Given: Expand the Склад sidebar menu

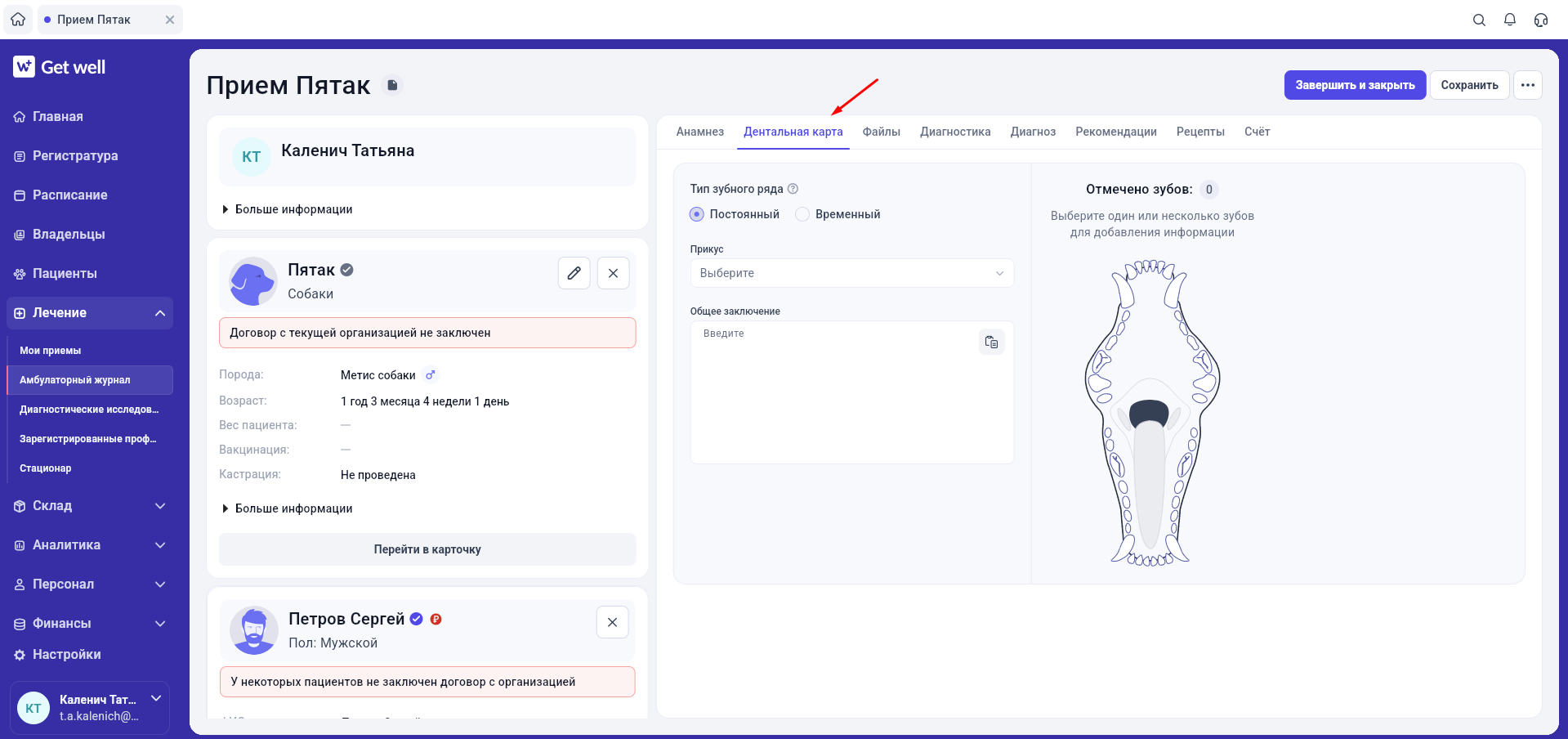Looking at the screenshot, I should tap(90, 506).
